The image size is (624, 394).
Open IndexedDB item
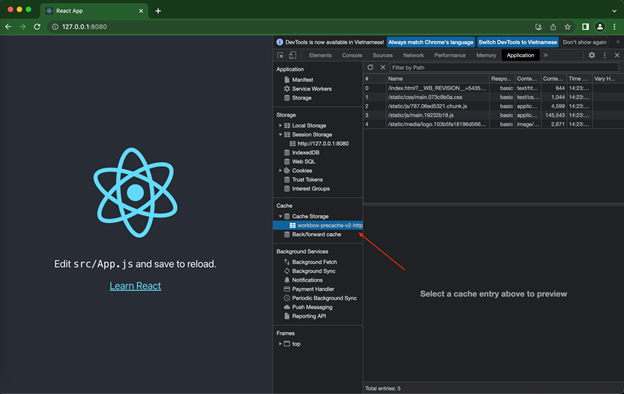pyautogui.click(x=306, y=152)
